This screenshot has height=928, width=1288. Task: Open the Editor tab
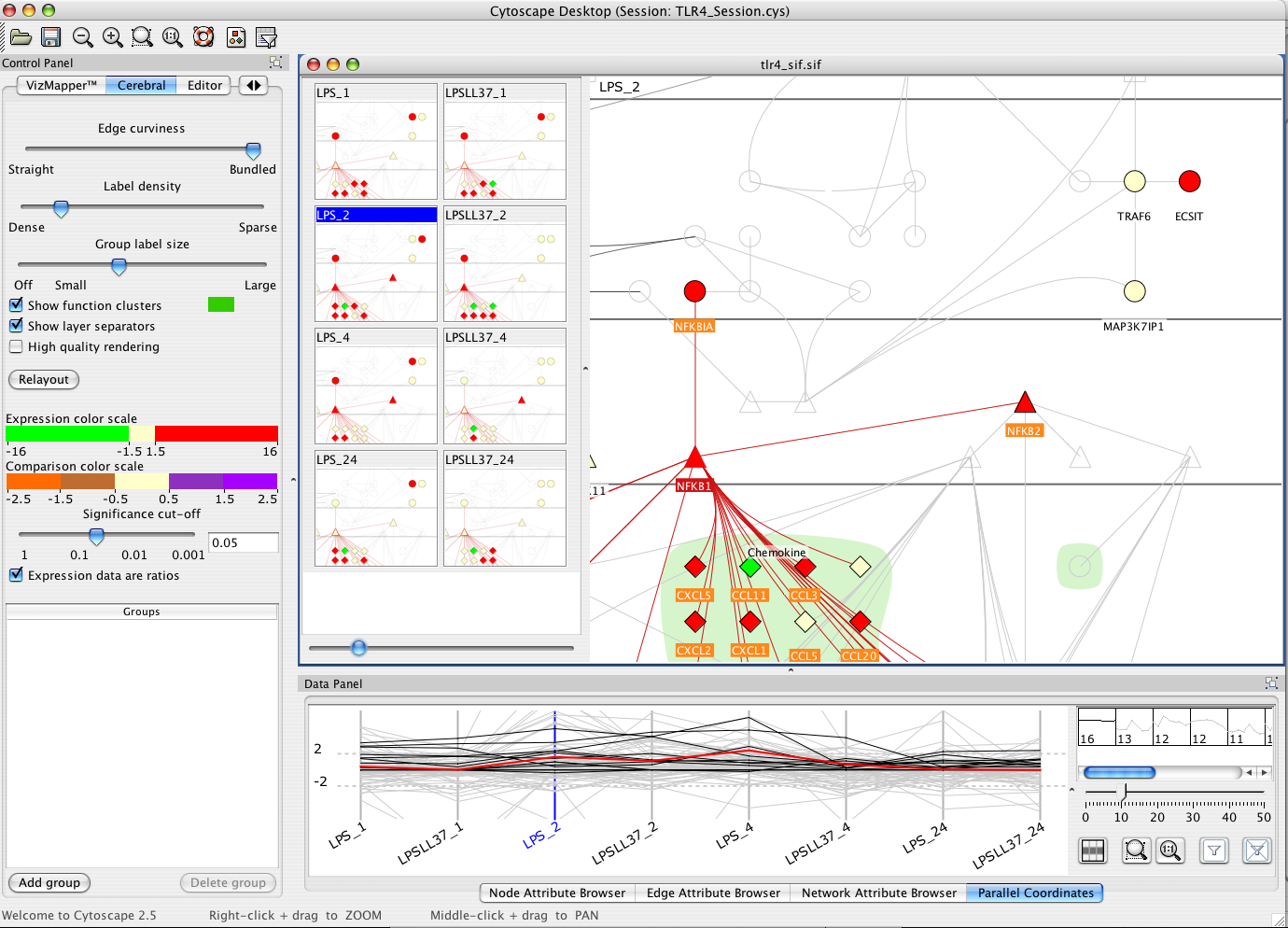coord(204,85)
